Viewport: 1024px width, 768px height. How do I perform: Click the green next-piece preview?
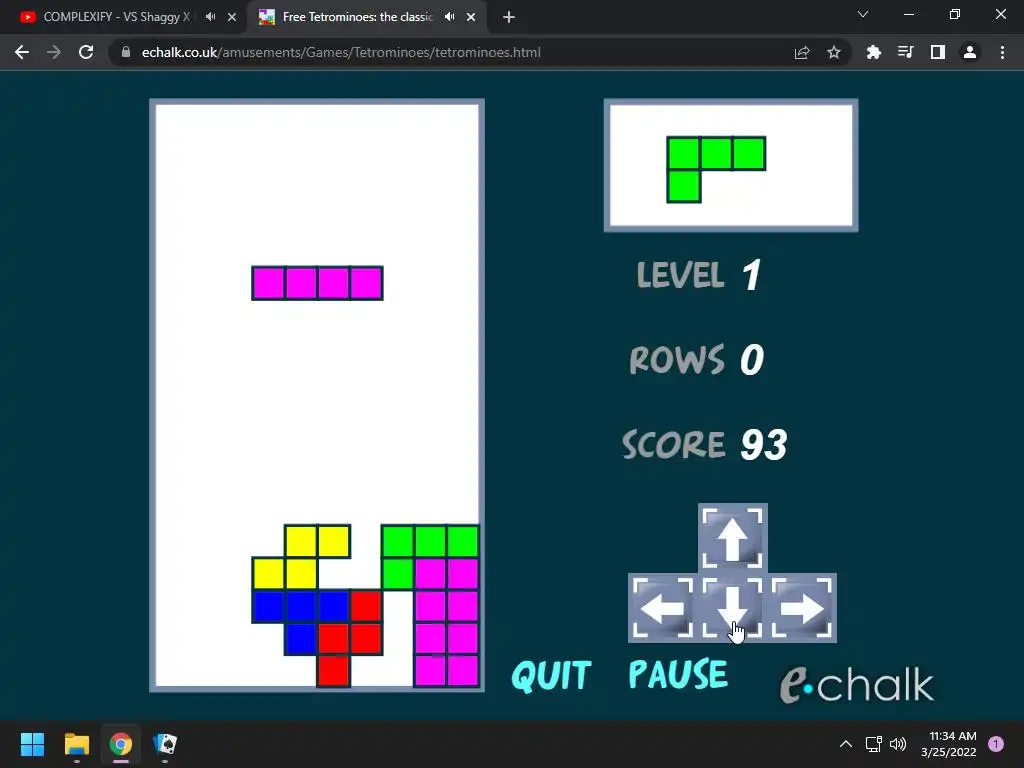(716, 169)
